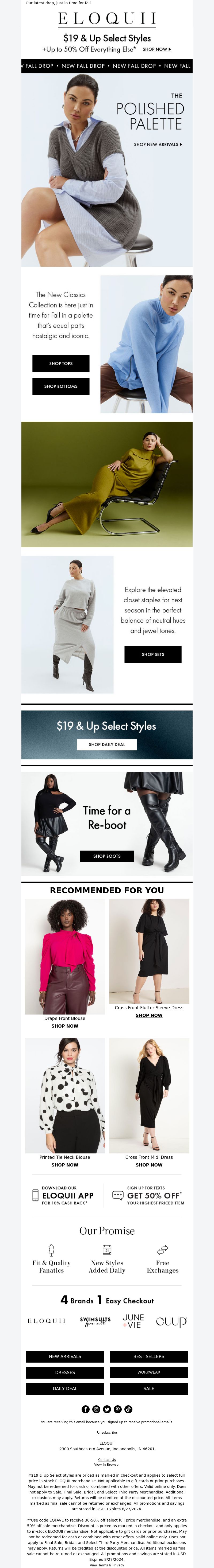Click the text message bubble icon
This screenshot has height=1568, width=214.
[x=118, y=1195]
